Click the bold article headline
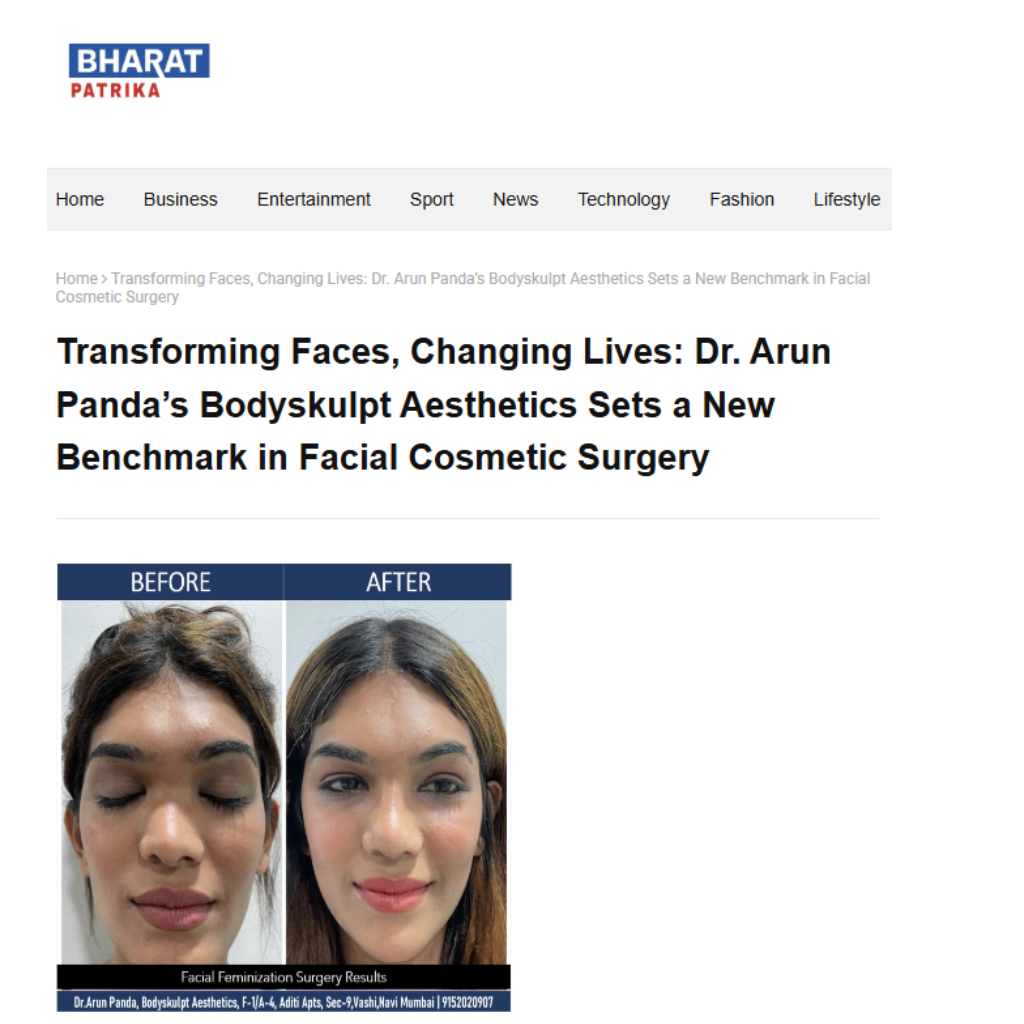1024x1024 pixels. [x=443, y=404]
